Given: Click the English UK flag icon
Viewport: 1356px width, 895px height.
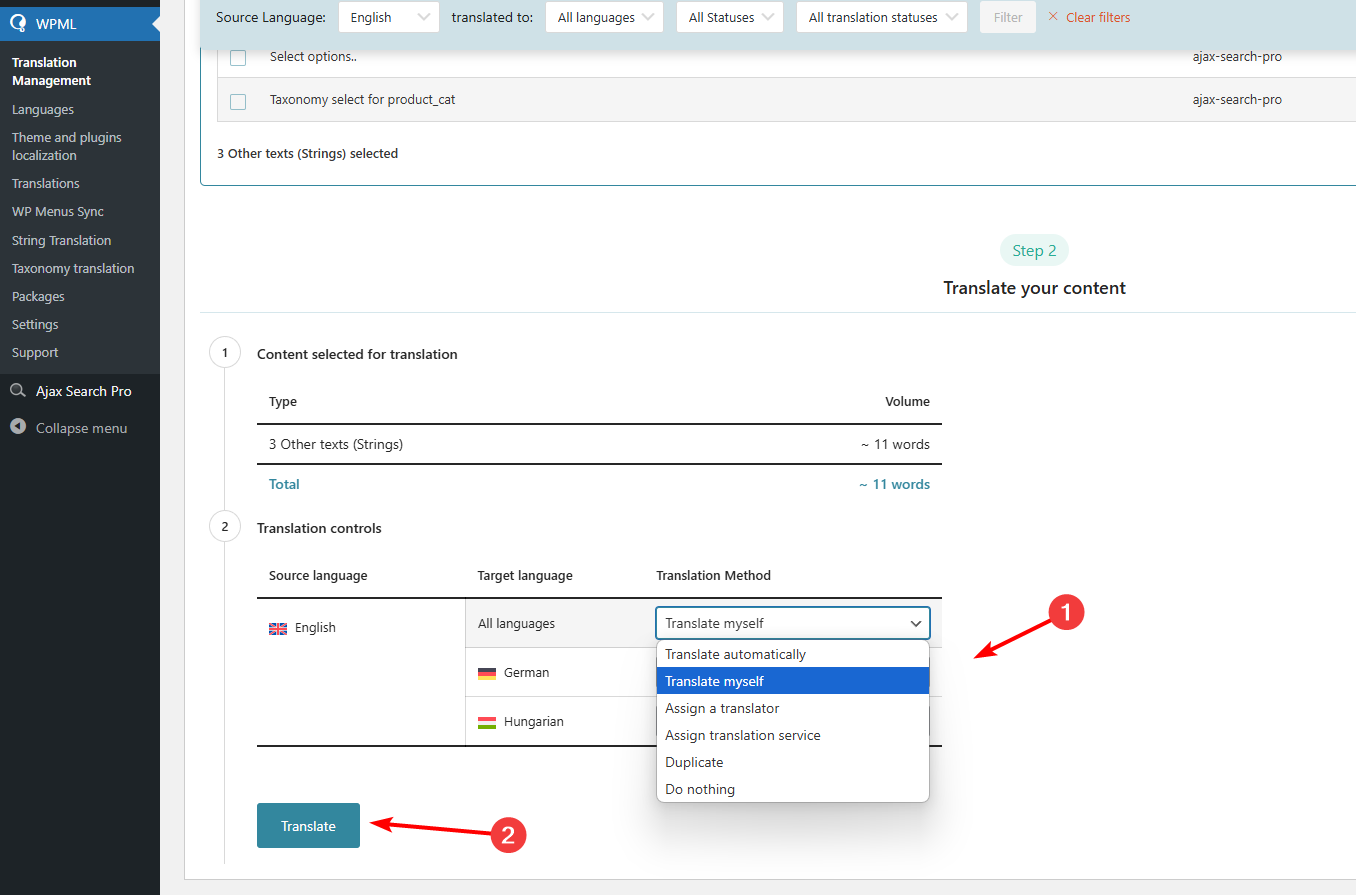Looking at the screenshot, I should tap(278, 628).
